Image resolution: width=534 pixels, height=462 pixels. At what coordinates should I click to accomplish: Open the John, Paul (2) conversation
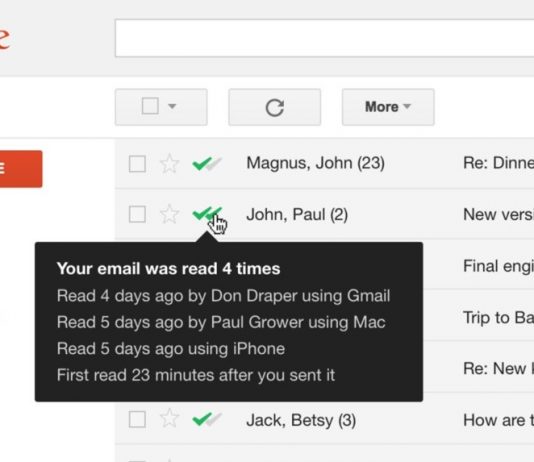click(x=297, y=214)
